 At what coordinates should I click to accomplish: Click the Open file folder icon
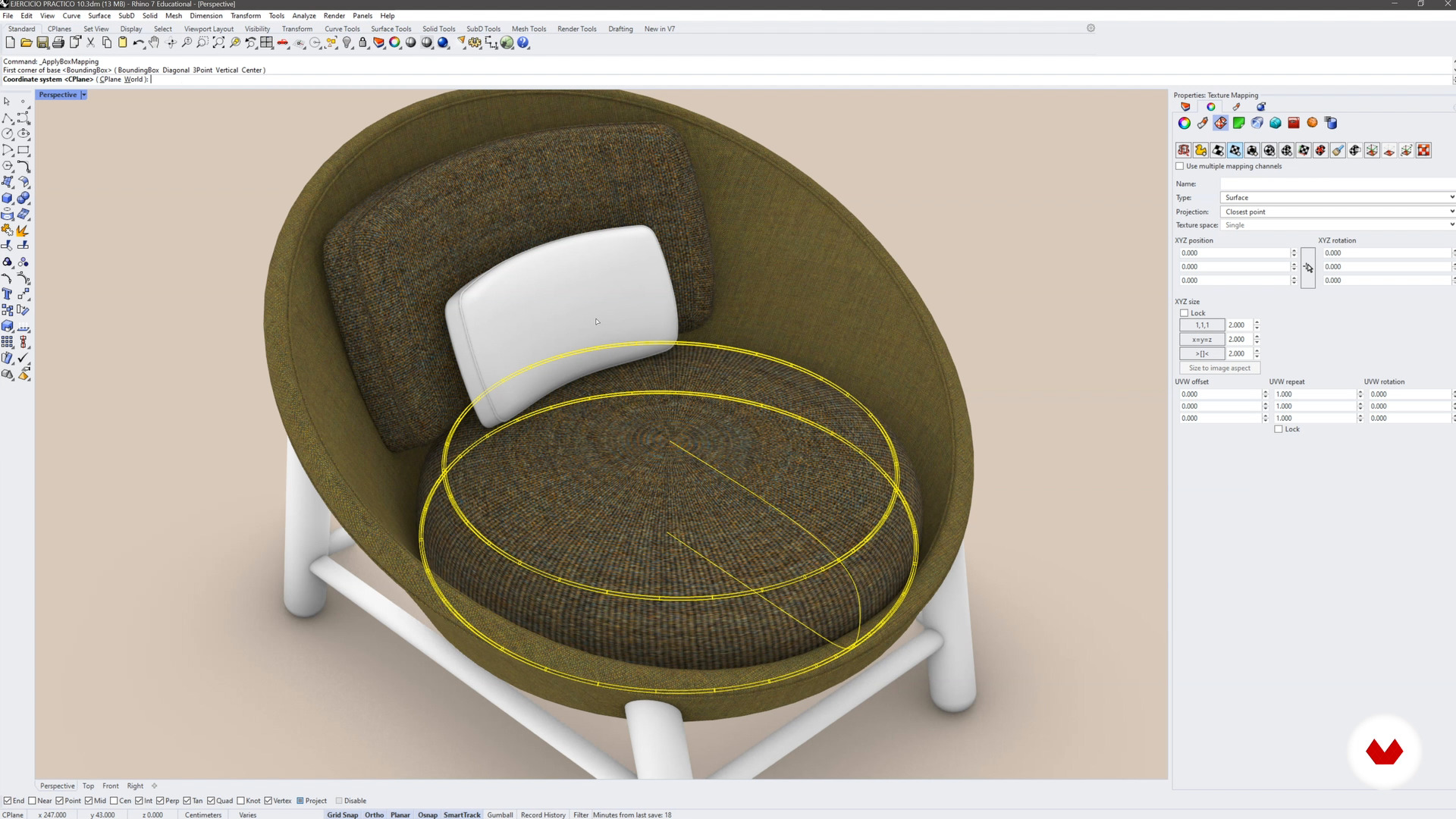[27, 43]
